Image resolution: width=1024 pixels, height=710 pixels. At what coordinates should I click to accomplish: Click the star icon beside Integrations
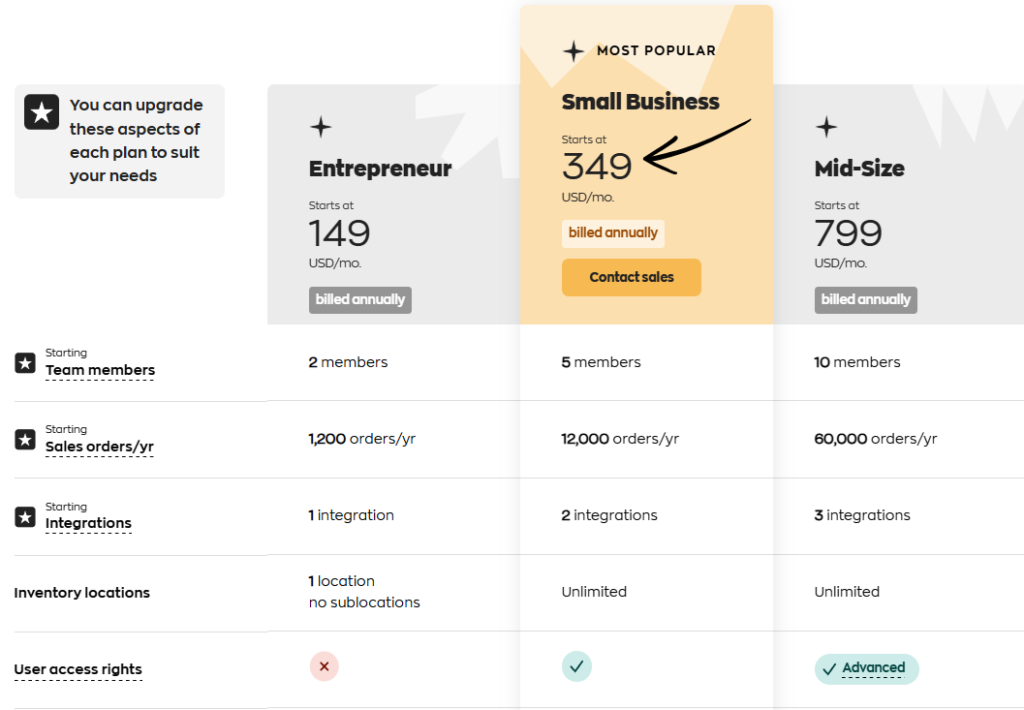click(25, 517)
